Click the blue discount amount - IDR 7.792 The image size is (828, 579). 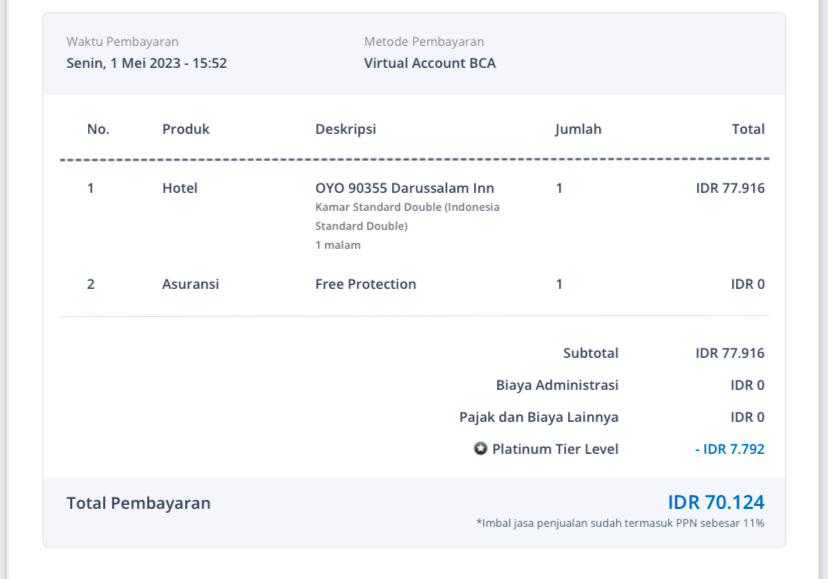point(729,449)
